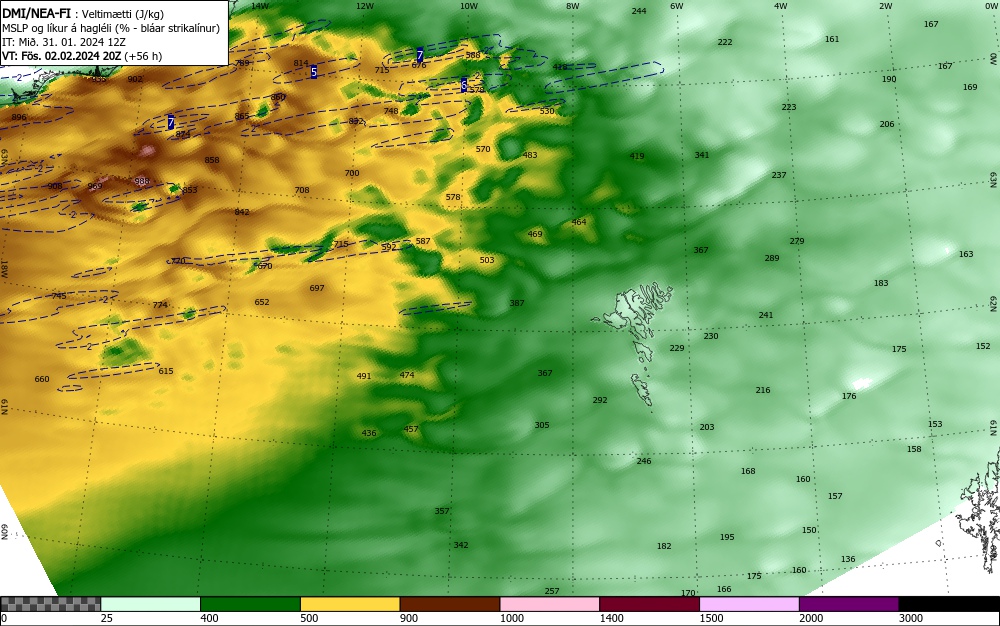Click the legend label 900
The height and width of the screenshot is (626, 1000).
tap(409, 618)
